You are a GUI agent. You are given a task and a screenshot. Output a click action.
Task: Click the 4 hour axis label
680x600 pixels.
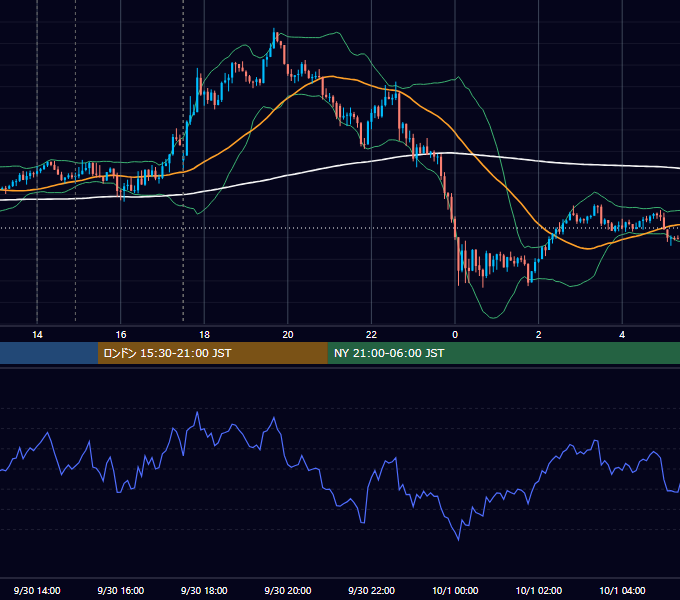[x=622, y=335]
